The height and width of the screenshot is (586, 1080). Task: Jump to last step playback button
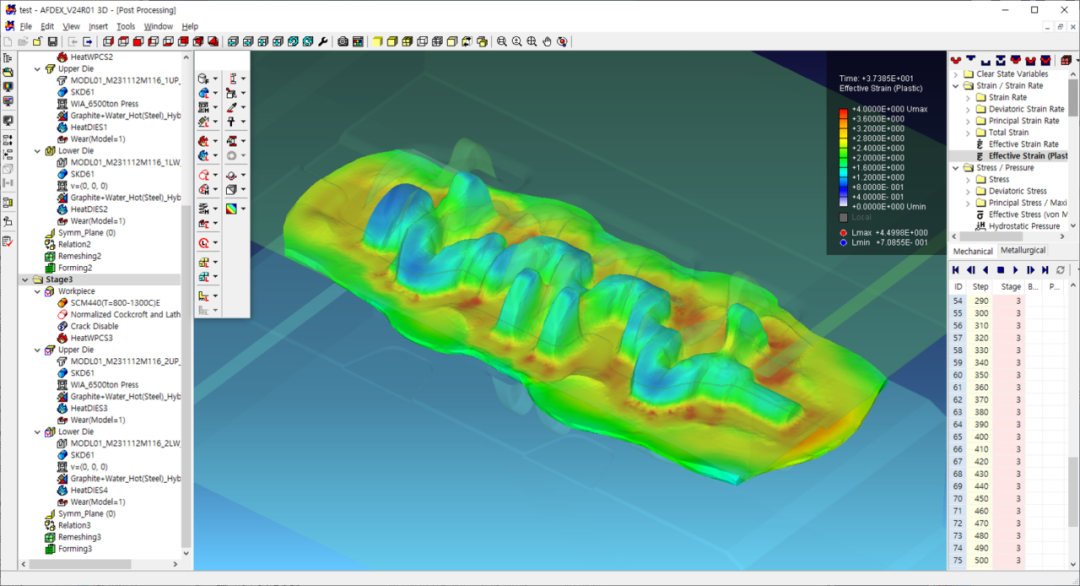pos(1046,271)
